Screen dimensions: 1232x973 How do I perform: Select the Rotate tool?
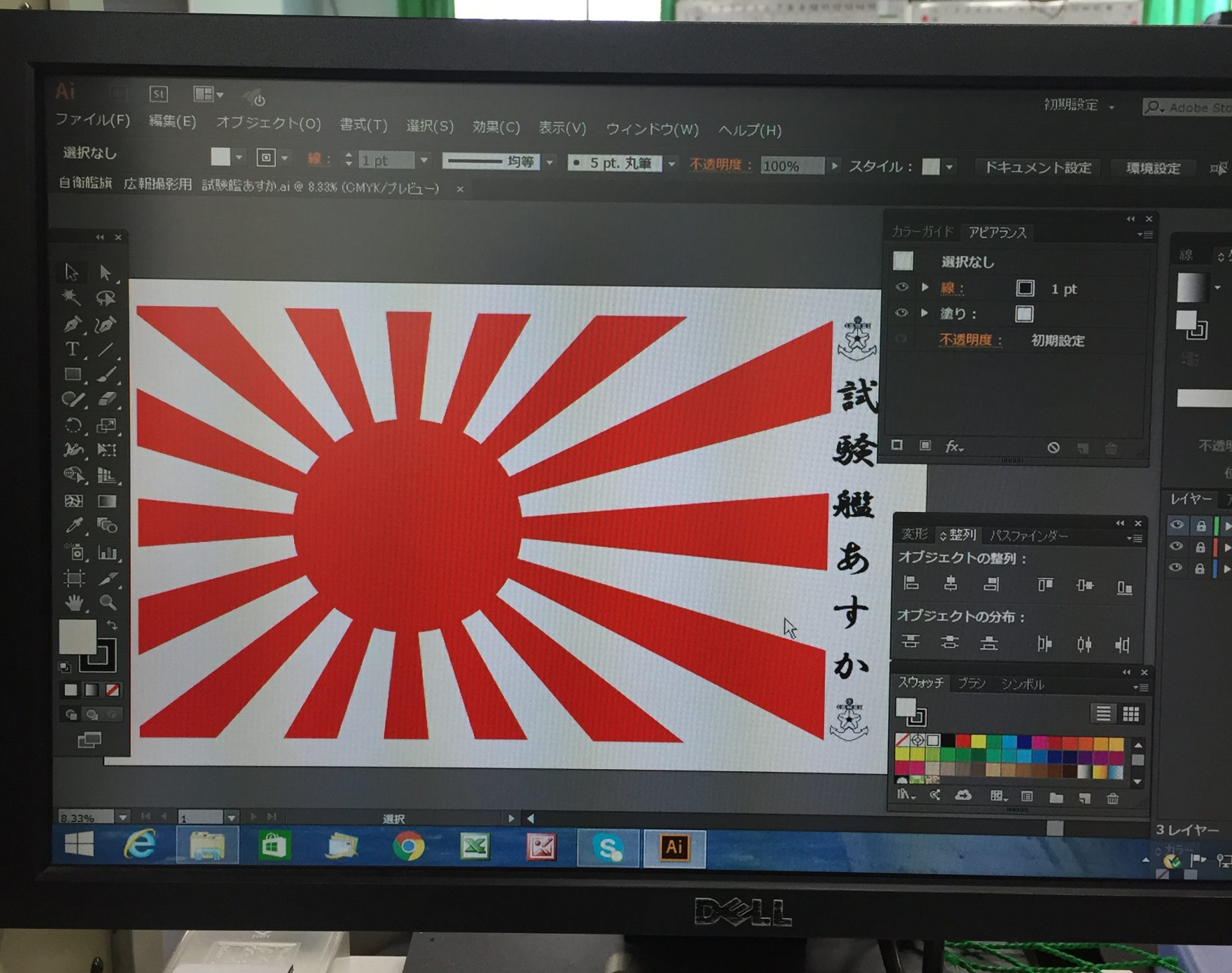(x=73, y=425)
